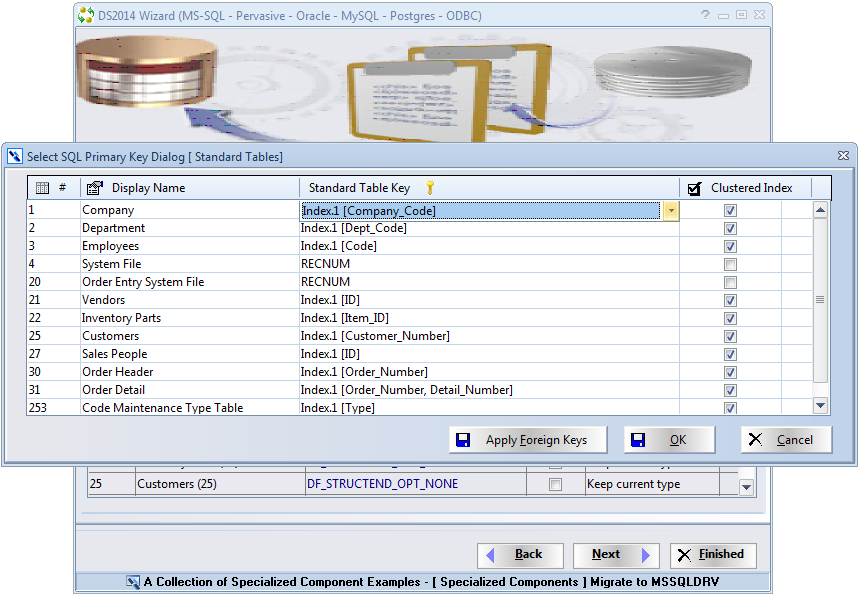Tick the checkbox in Customers (25) row
The image size is (858, 595).
(x=556, y=485)
